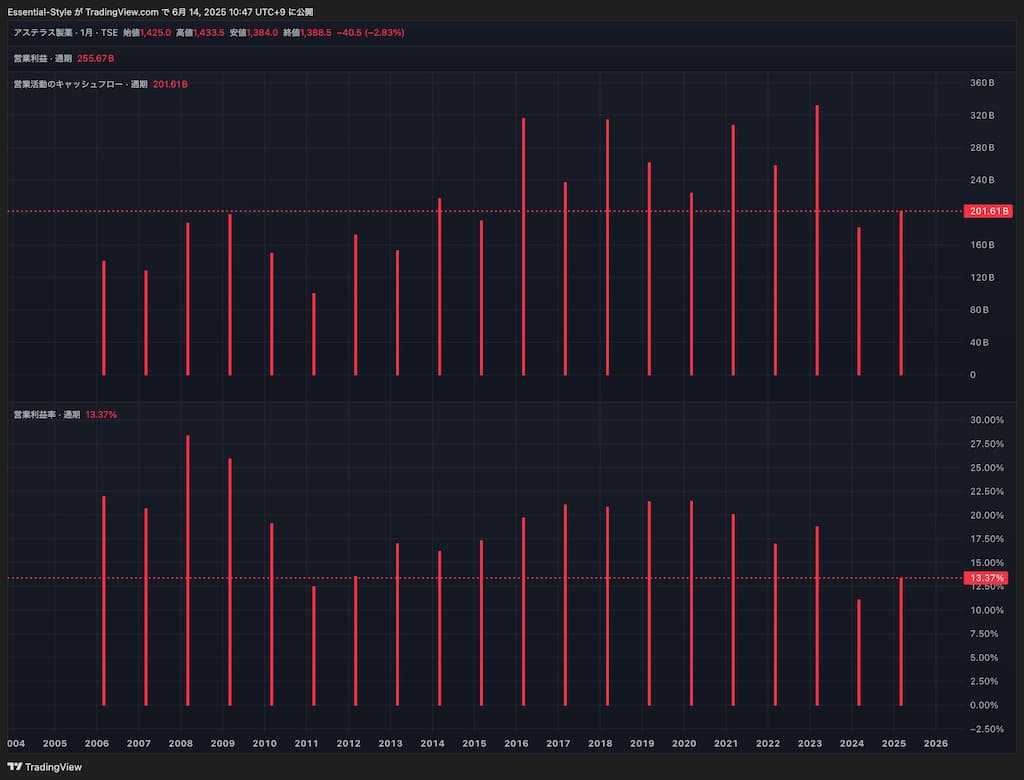Click the 120B axis label
This screenshot has width=1024, height=780.
(982, 278)
